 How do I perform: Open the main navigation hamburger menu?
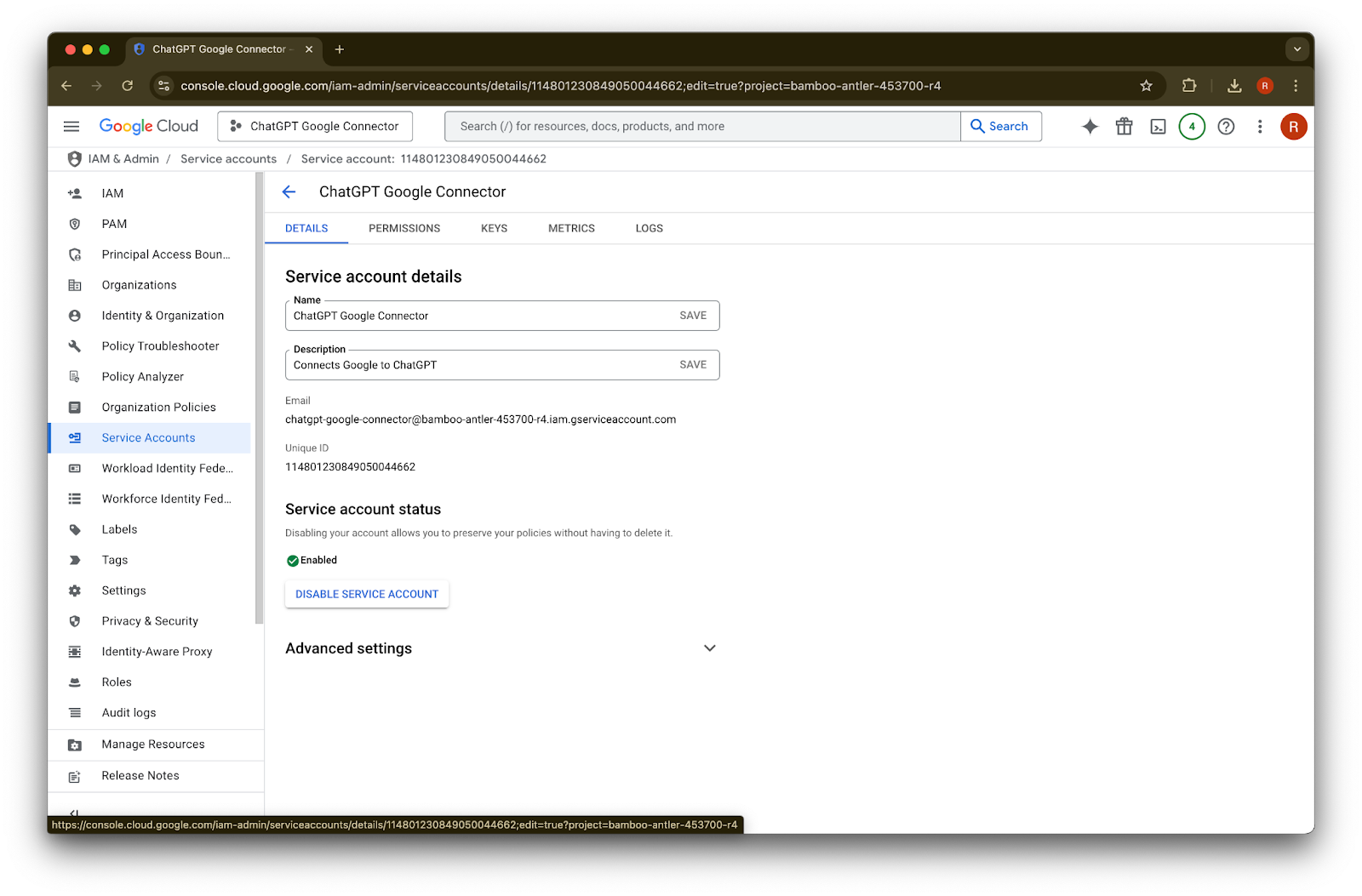pos(72,127)
